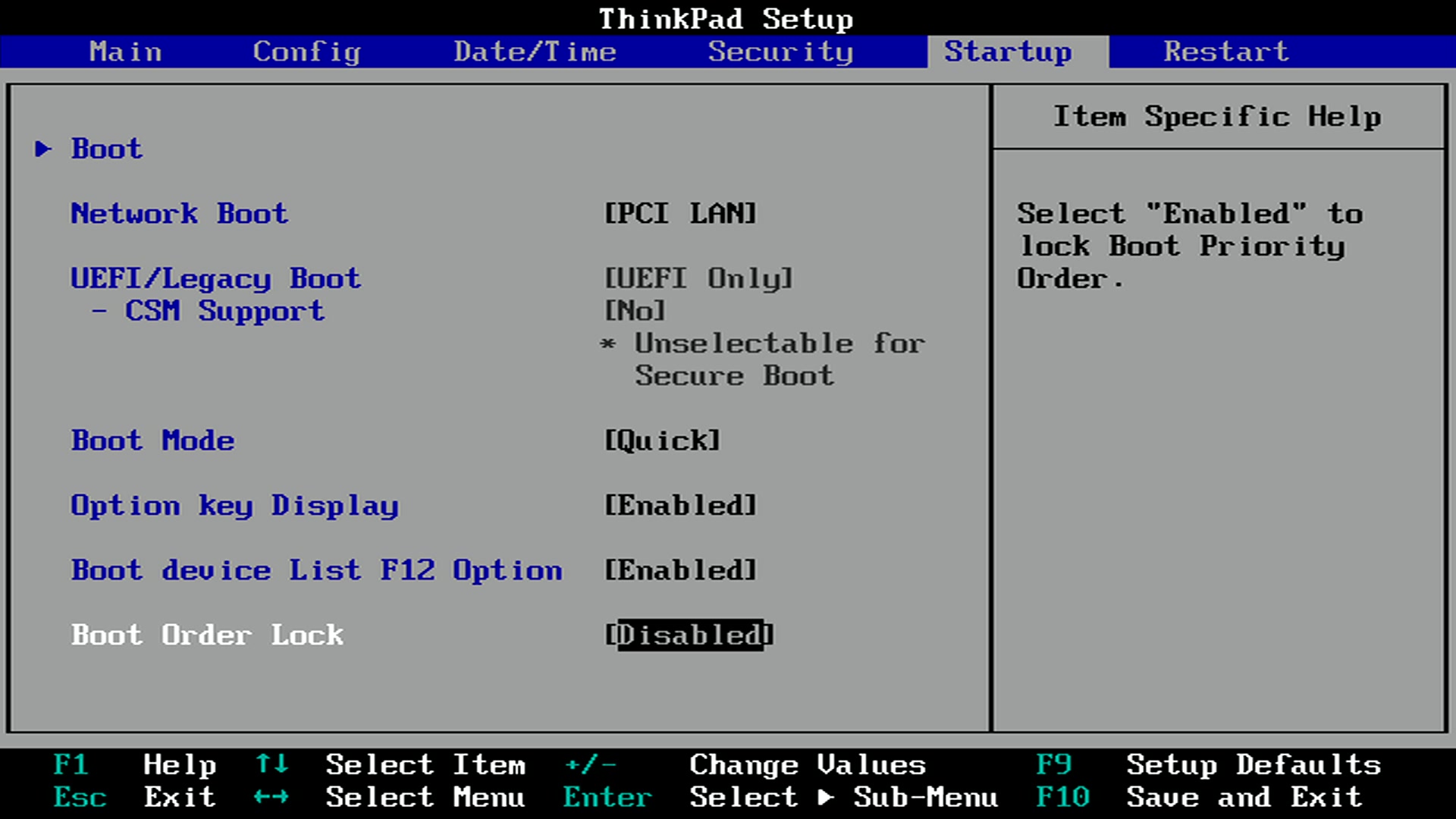Change the [UEFI Only] value
The image size is (1456, 819).
coord(698,278)
